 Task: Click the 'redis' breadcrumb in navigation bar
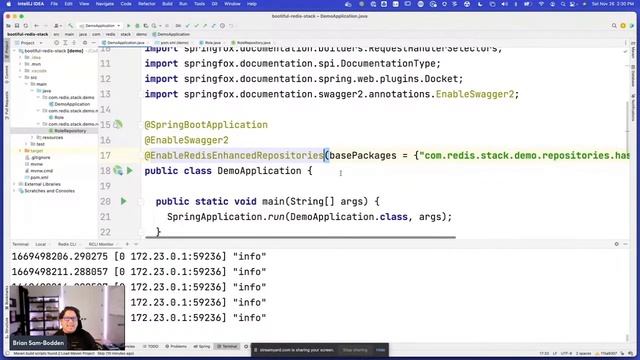click(x=111, y=34)
